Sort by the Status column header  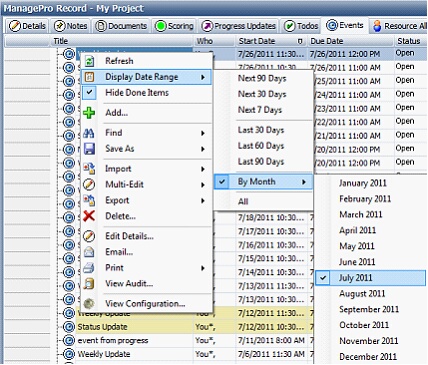pyautogui.click(x=411, y=41)
